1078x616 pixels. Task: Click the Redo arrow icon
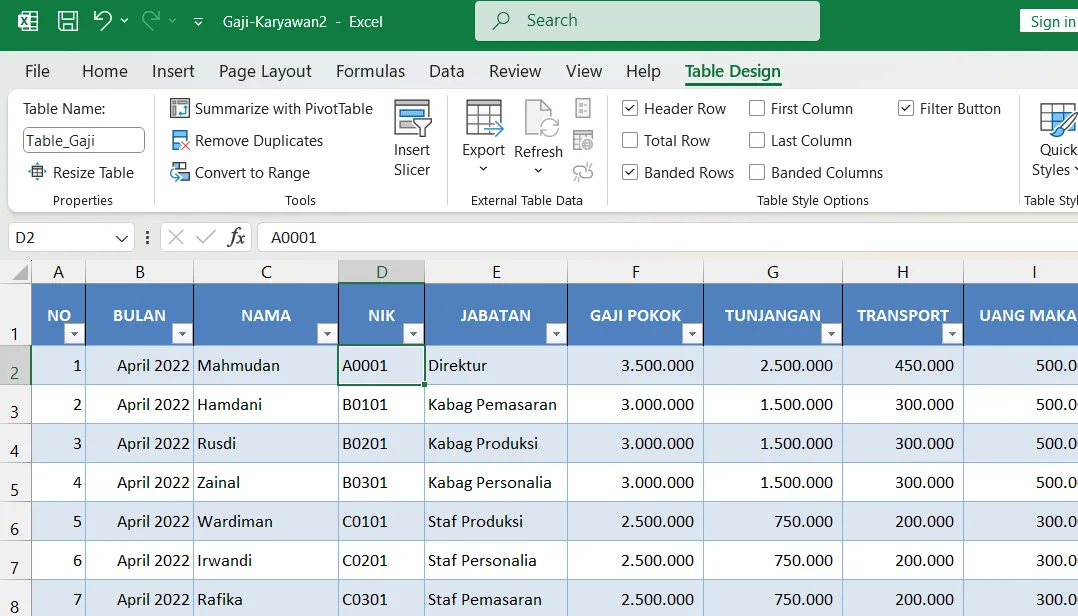(x=151, y=21)
